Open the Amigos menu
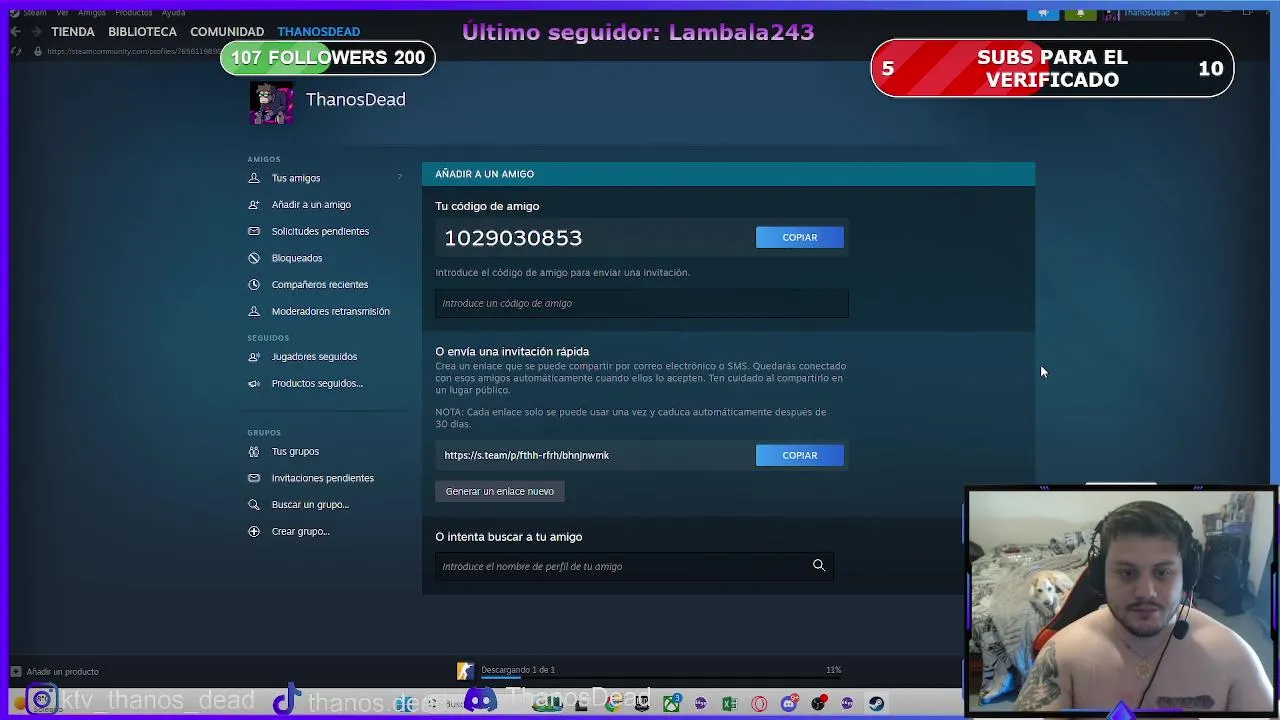The width and height of the screenshot is (1280, 720). 92,13
